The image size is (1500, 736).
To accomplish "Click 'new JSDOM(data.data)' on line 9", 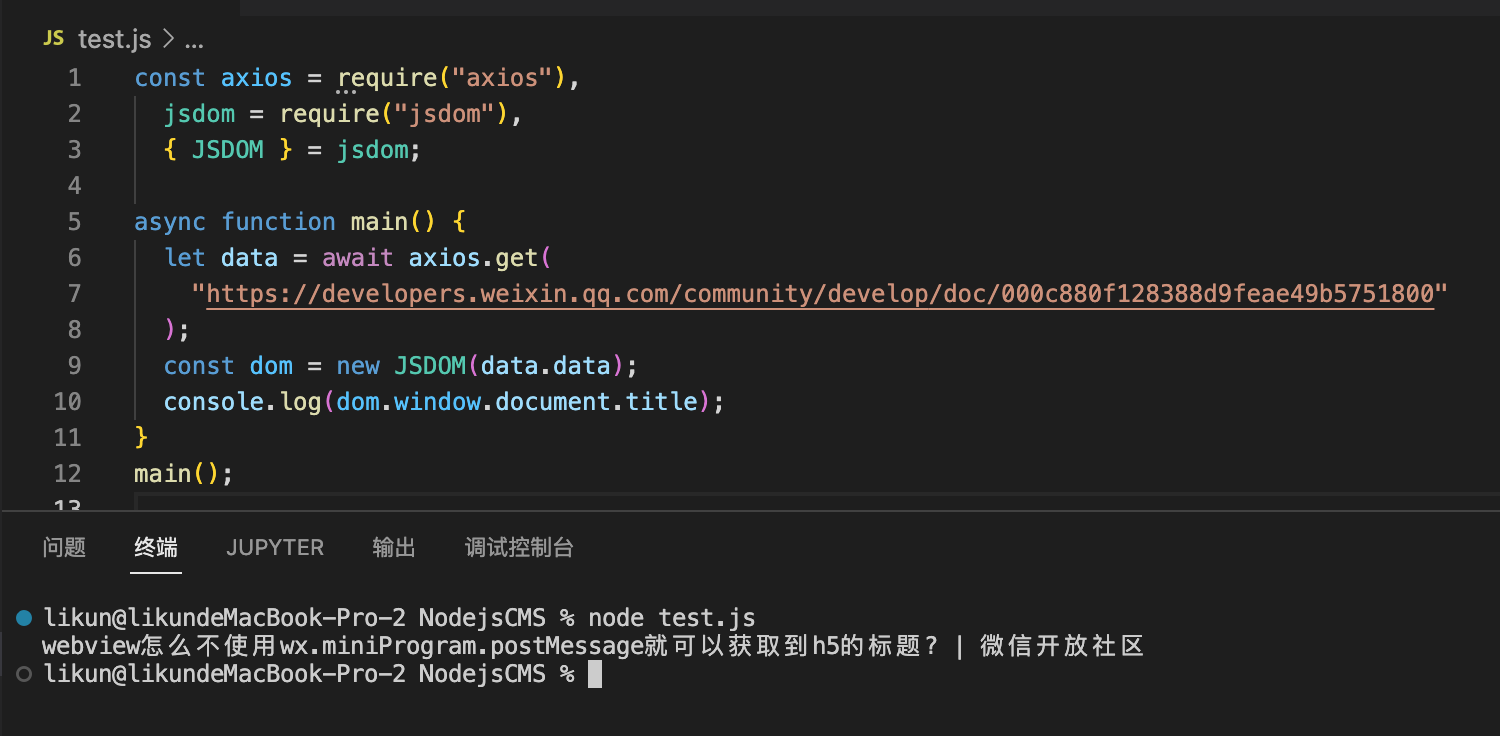I will 480,366.
